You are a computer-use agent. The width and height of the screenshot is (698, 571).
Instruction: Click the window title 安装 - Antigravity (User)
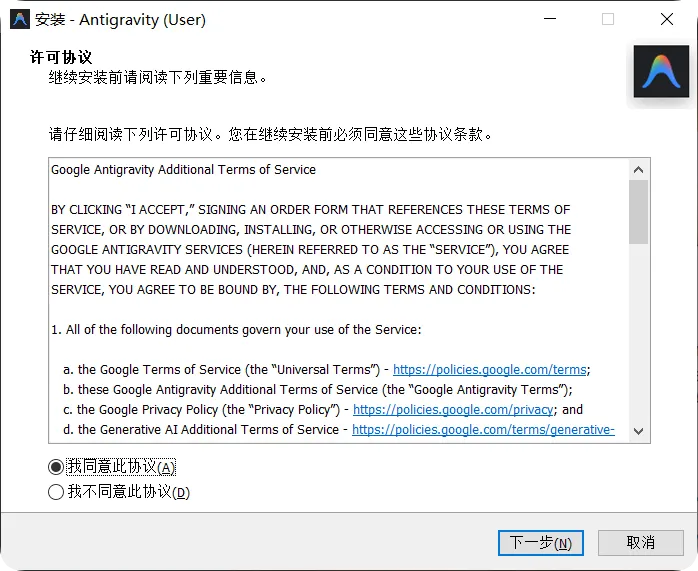coord(120,20)
